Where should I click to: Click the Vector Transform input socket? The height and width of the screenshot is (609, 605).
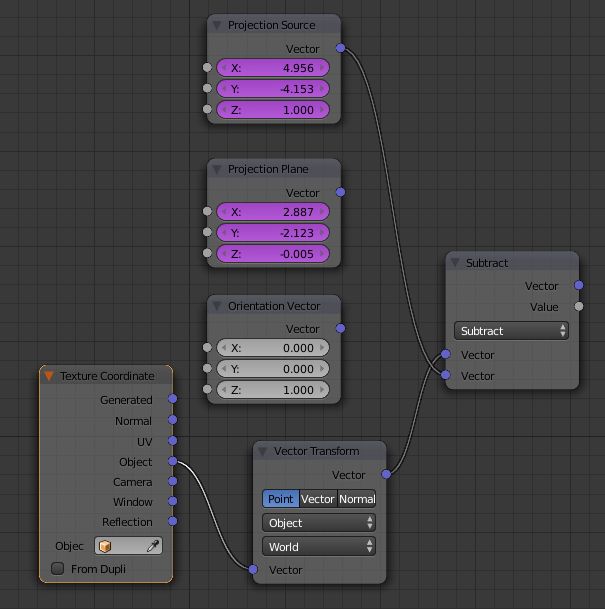click(253, 569)
